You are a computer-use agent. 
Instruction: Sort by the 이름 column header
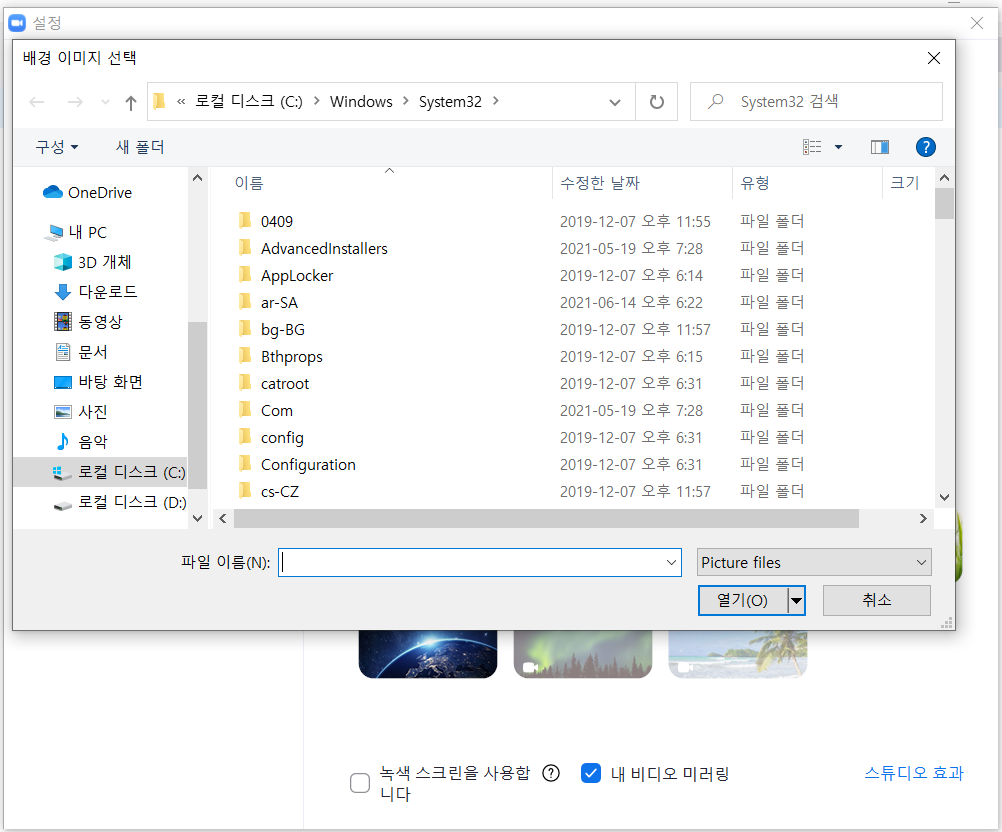[249, 183]
